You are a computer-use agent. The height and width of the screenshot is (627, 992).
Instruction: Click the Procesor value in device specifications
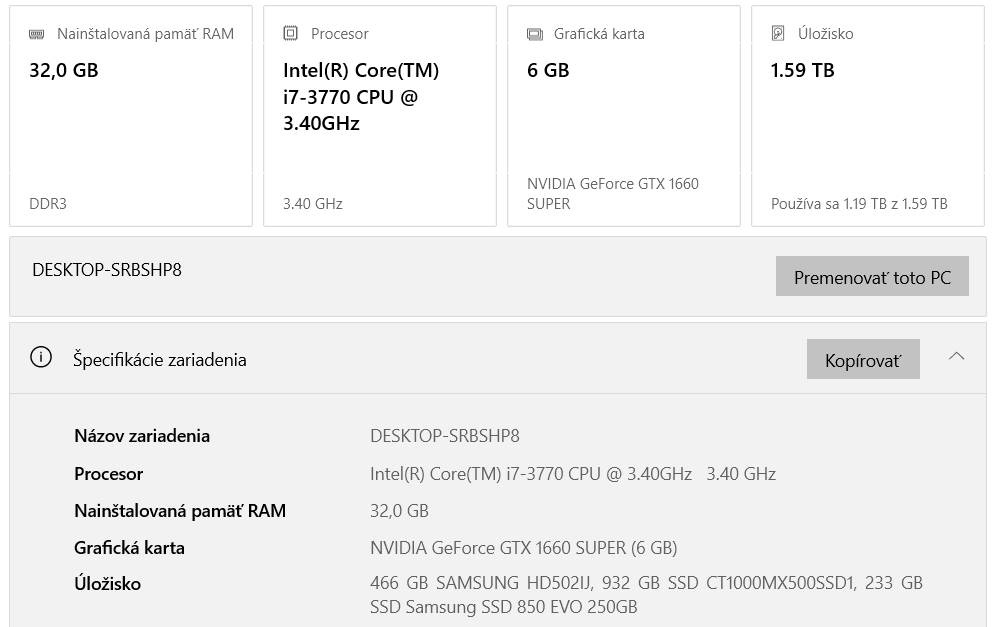tap(572, 474)
